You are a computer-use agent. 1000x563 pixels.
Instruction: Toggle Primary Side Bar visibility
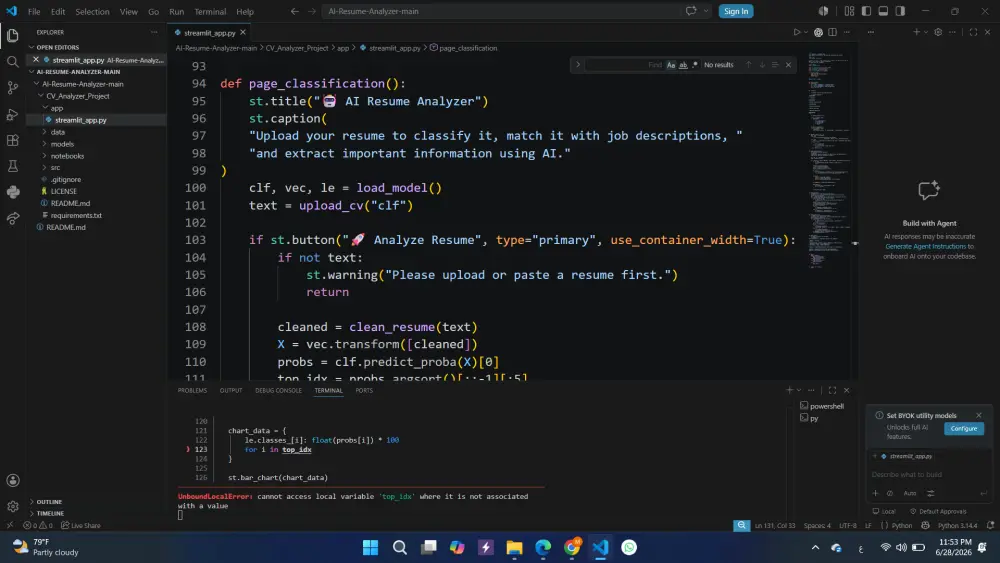tap(866, 11)
